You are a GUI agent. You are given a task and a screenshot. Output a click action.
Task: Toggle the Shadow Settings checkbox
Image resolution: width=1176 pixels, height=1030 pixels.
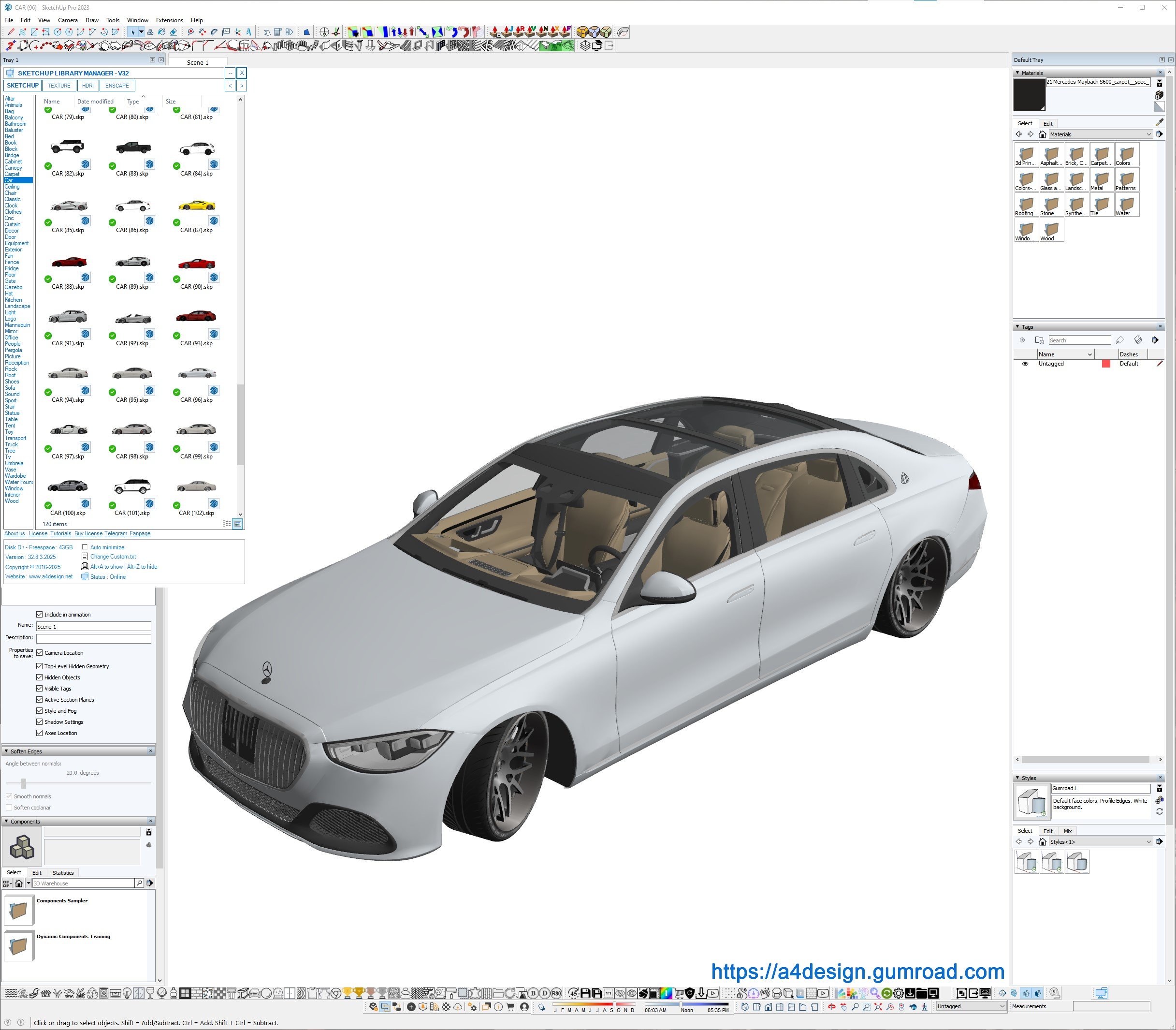[x=40, y=722]
